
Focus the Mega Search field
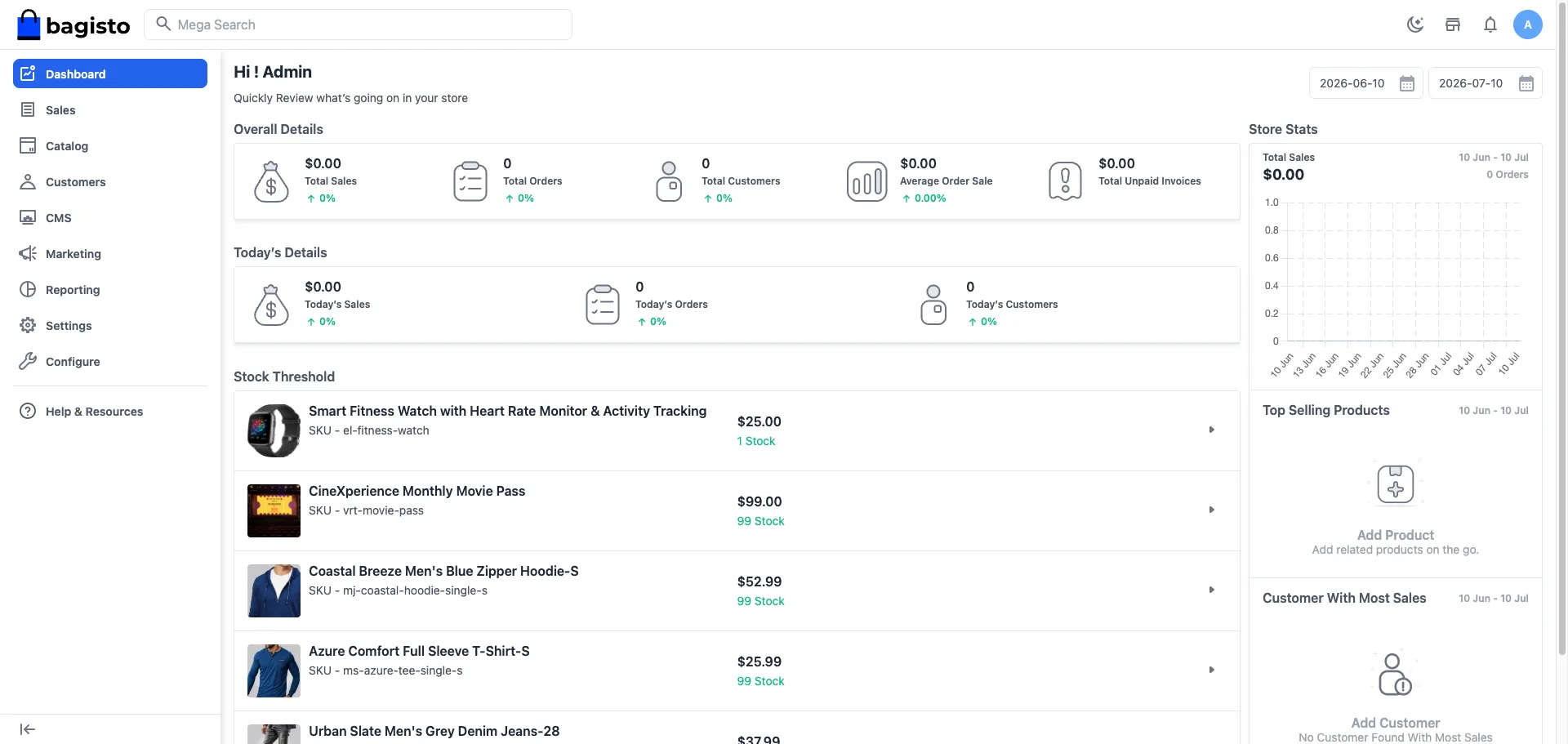pos(359,25)
